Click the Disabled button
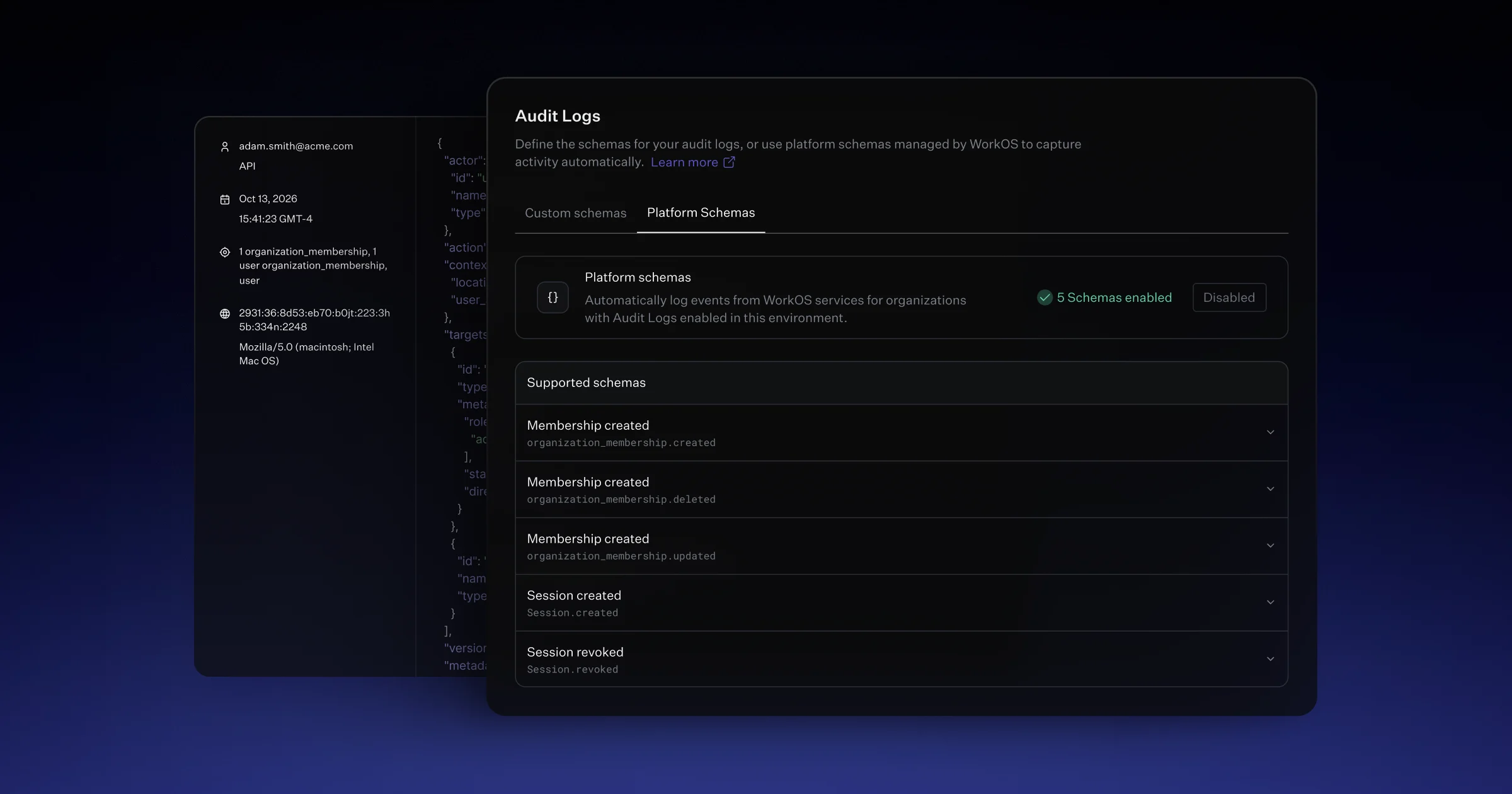The height and width of the screenshot is (794, 1512). click(x=1229, y=297)
